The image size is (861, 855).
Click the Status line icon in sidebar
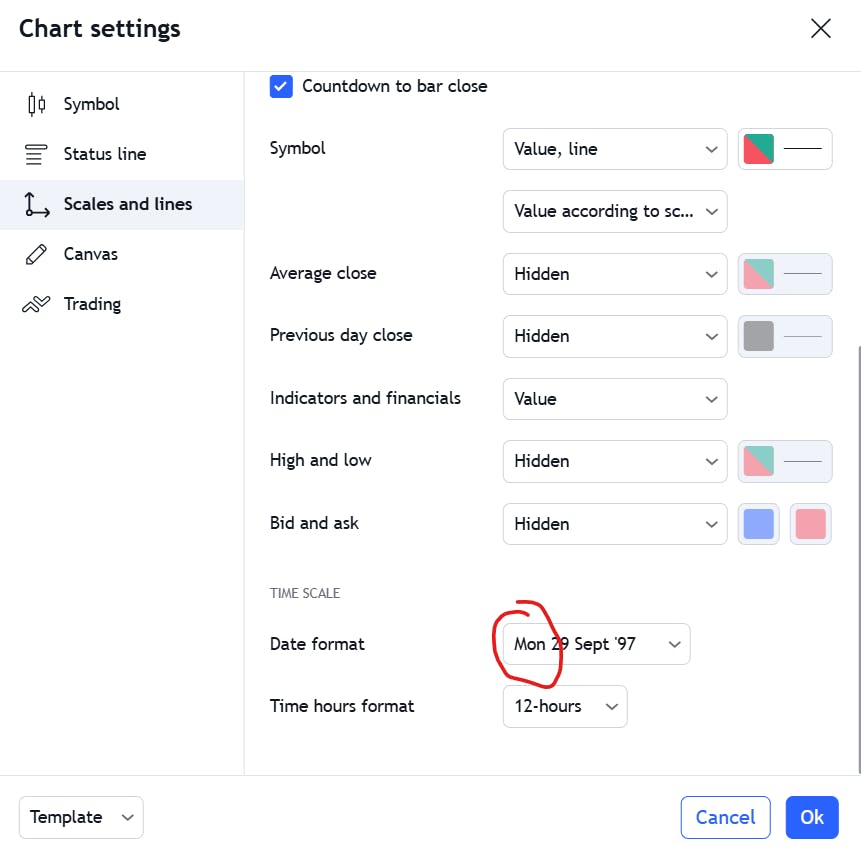click(x=36, y=154)
